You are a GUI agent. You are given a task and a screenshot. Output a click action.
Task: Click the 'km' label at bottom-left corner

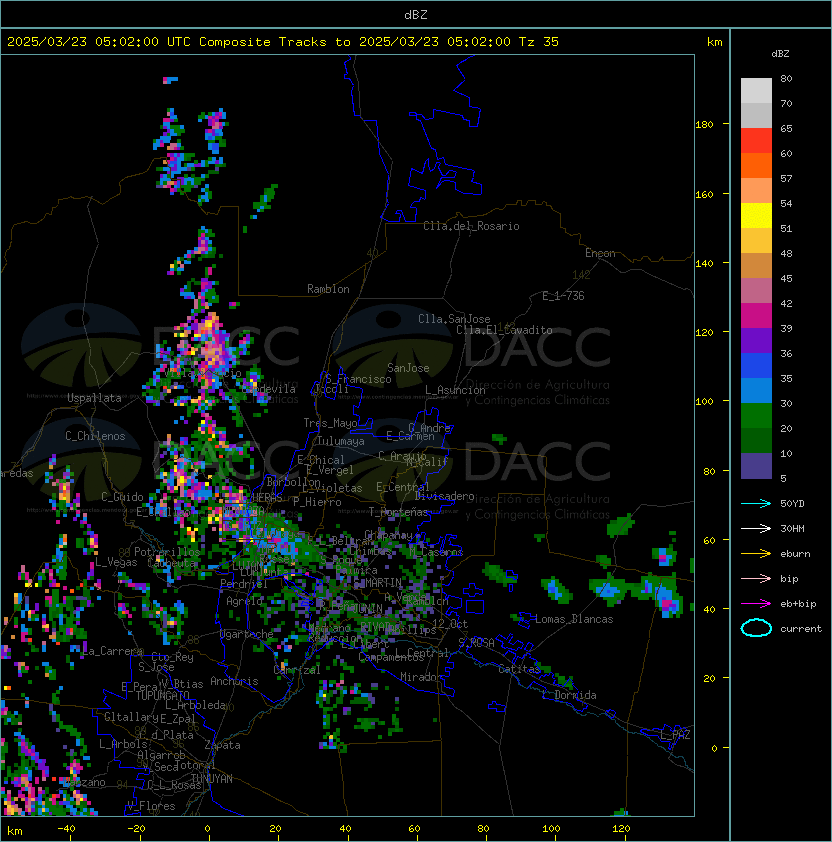tap(15, 831)
